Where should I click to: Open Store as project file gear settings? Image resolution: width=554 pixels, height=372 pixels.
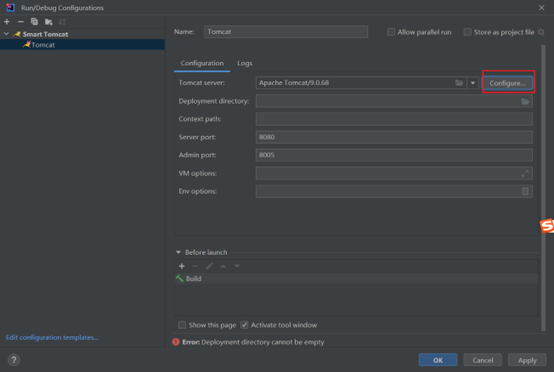pyautogui.click(x=541, y=32)
